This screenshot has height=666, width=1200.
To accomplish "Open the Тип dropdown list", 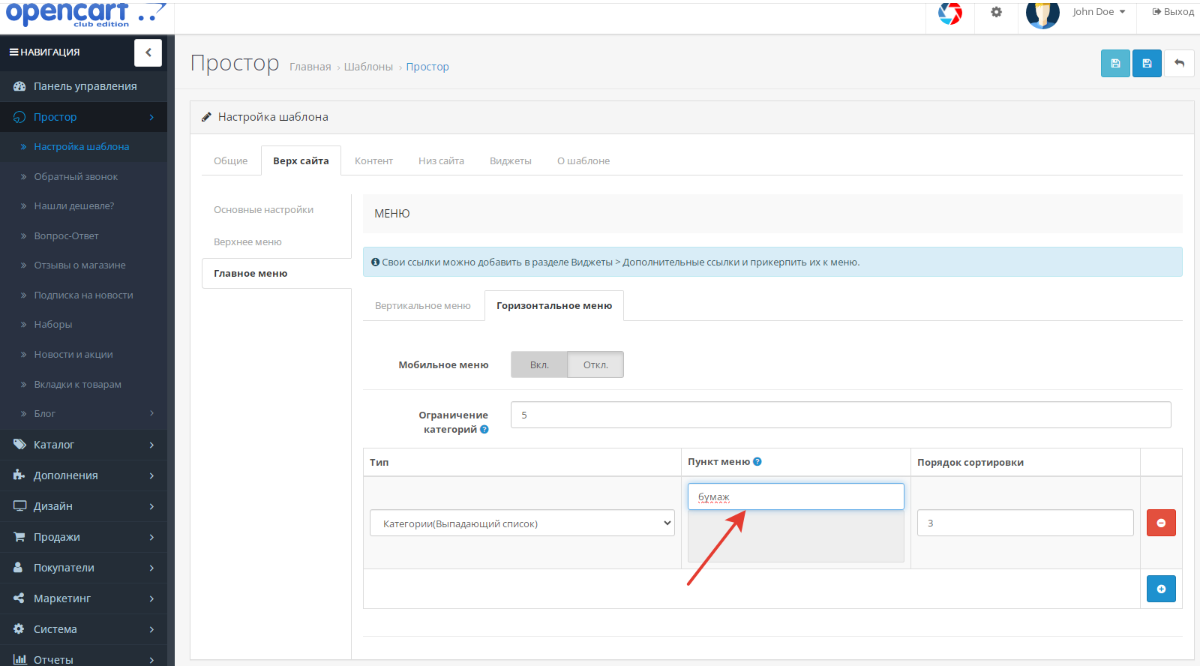I will point(522,523).
